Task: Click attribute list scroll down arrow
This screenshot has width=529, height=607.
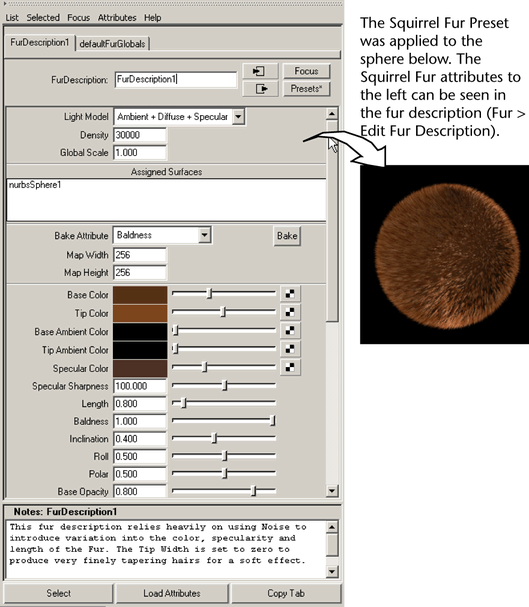Action: [332, 491]
